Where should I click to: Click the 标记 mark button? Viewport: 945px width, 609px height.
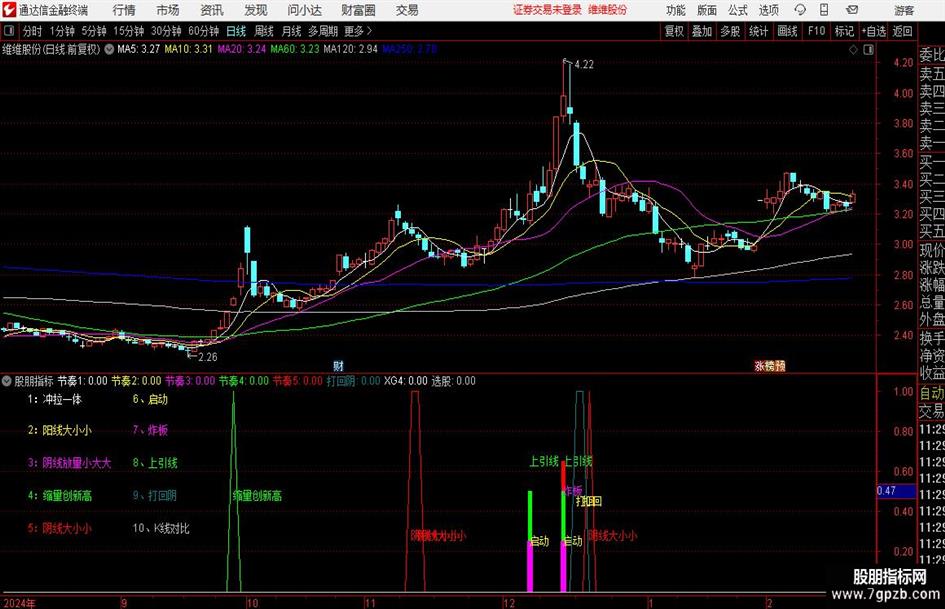[844, 31]
